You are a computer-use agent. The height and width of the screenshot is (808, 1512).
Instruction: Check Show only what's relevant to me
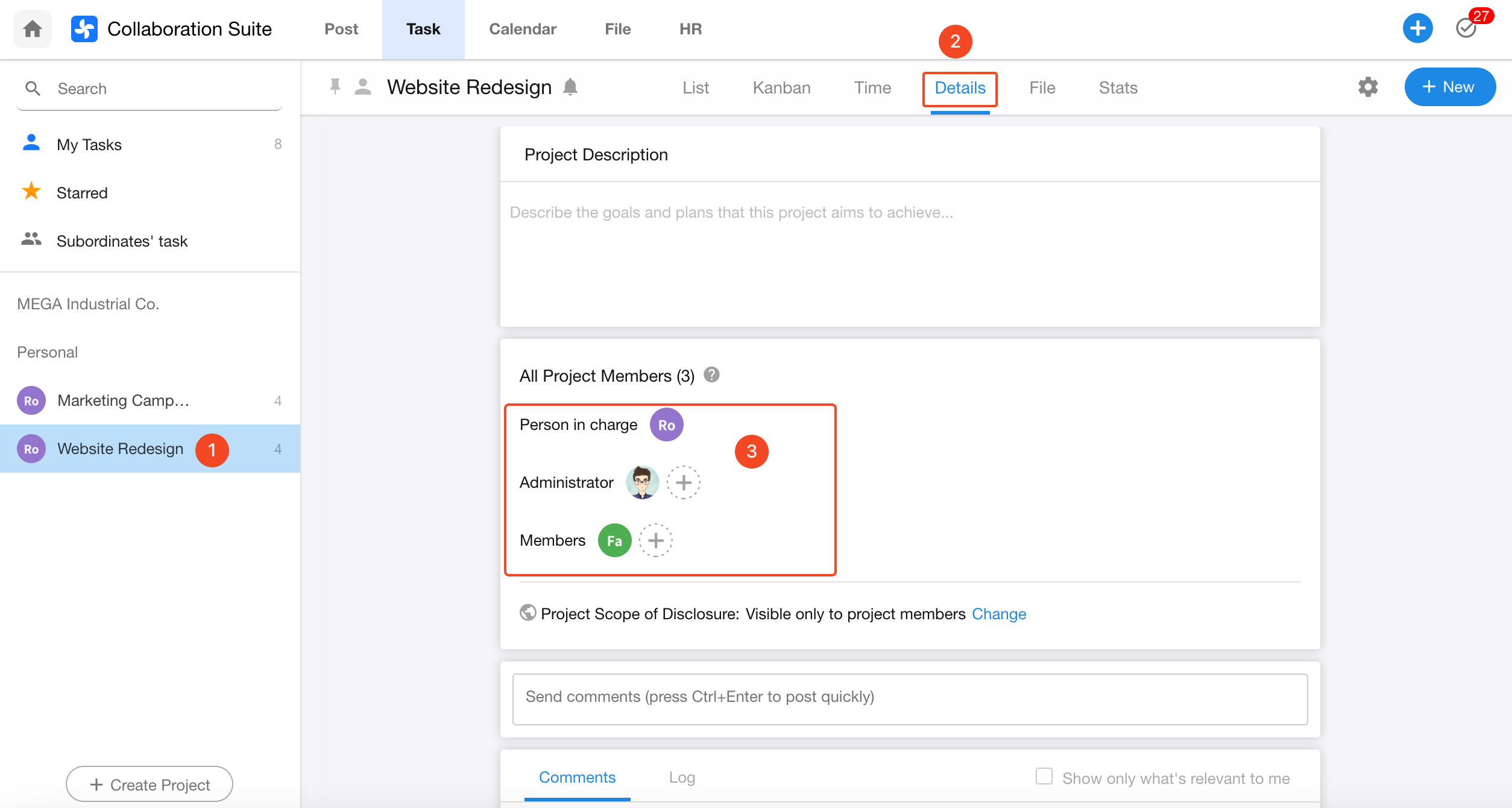coord(1044,777)
